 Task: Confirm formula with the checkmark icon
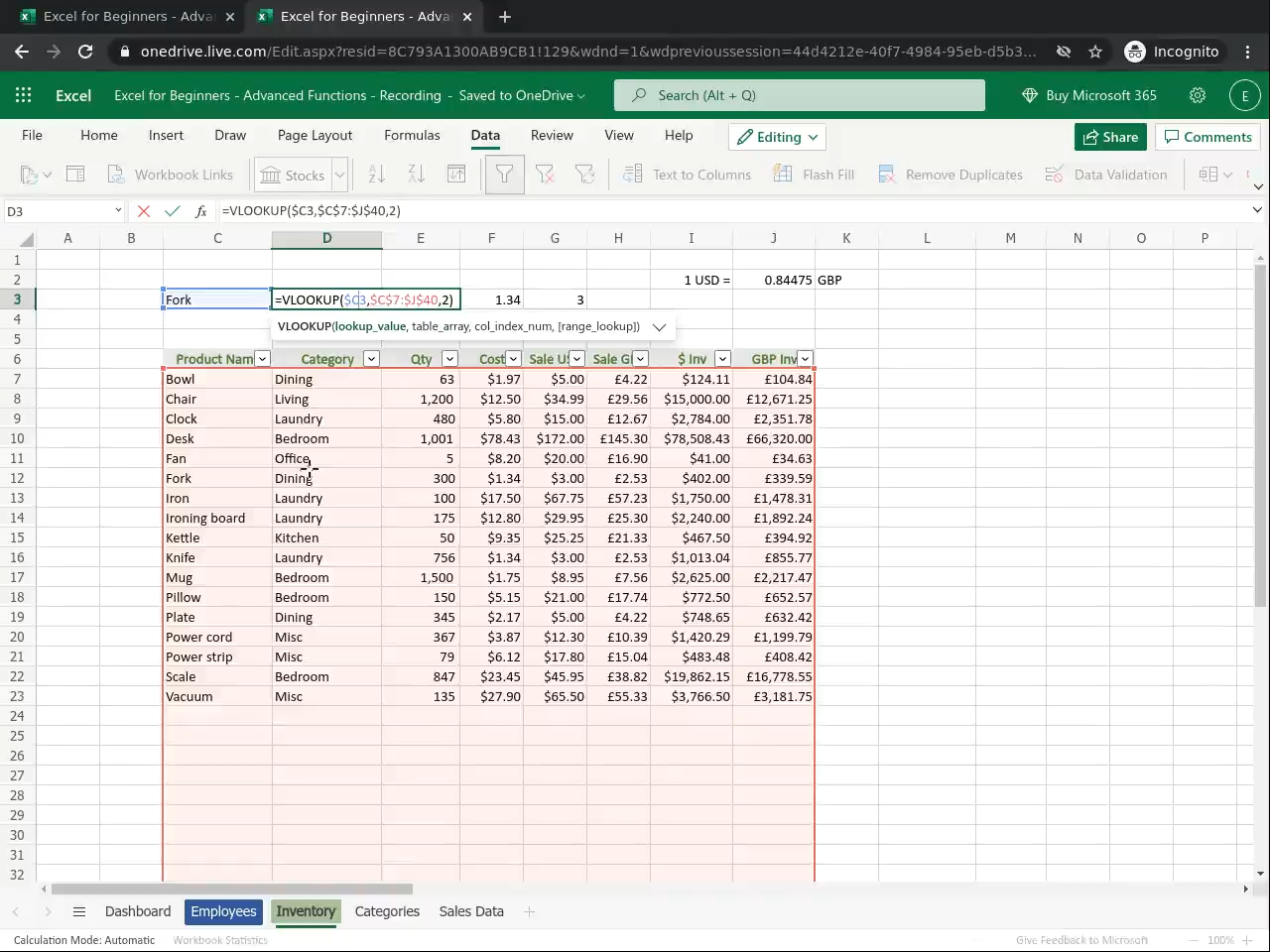[x=173, y=211]
